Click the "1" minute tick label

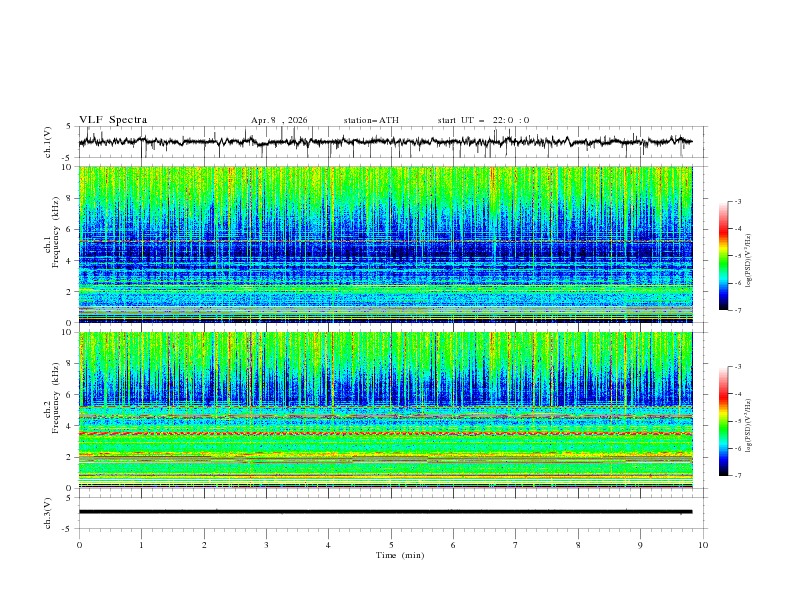pyautogui.click(x=141, y=545)
